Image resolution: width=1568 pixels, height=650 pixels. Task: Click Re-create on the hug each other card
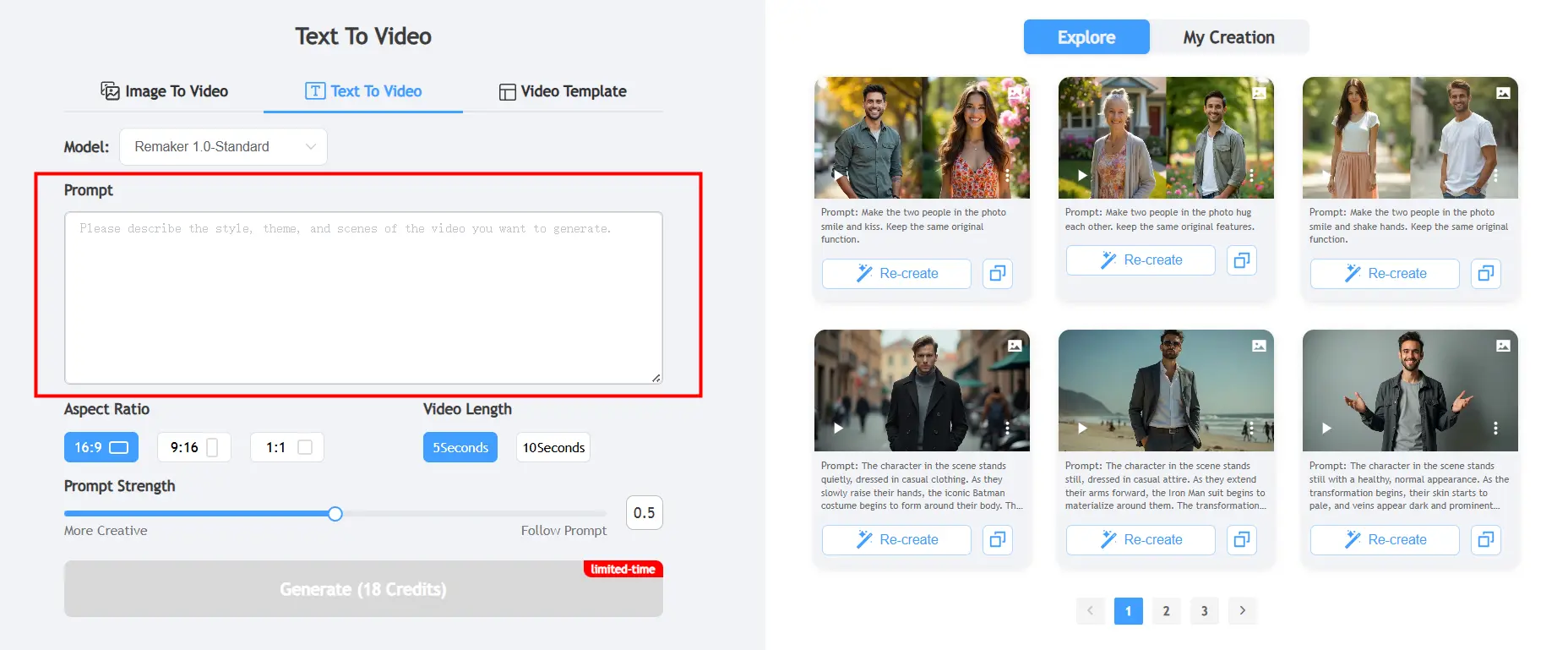[x=1141, y=260]
